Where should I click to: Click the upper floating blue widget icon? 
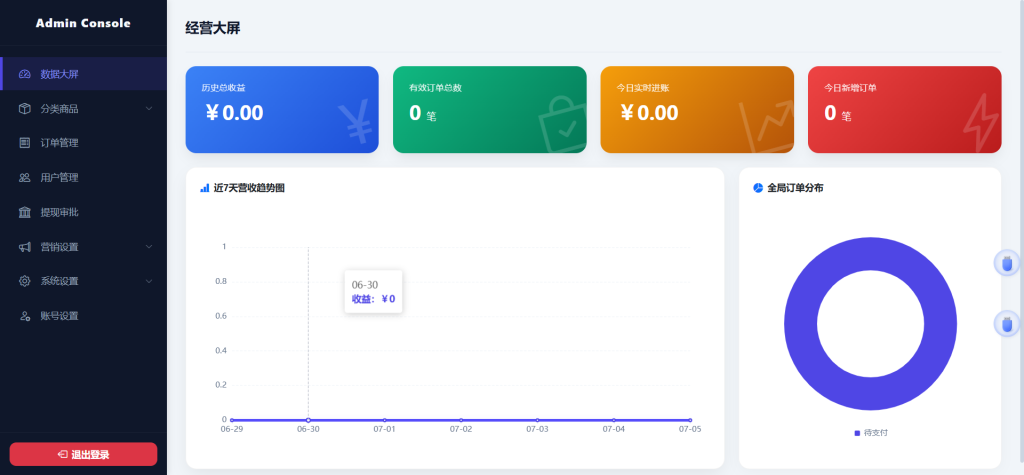pos(1006,263)
